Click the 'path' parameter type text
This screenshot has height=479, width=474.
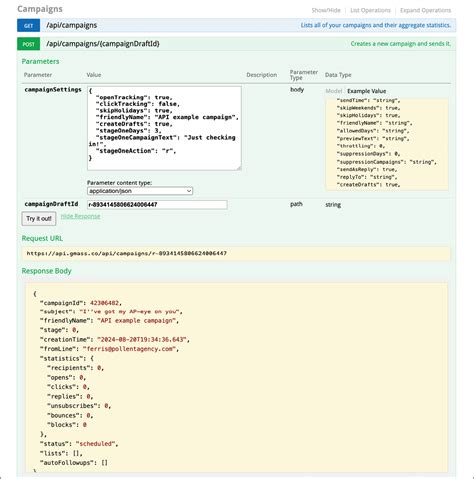point(296,204)
